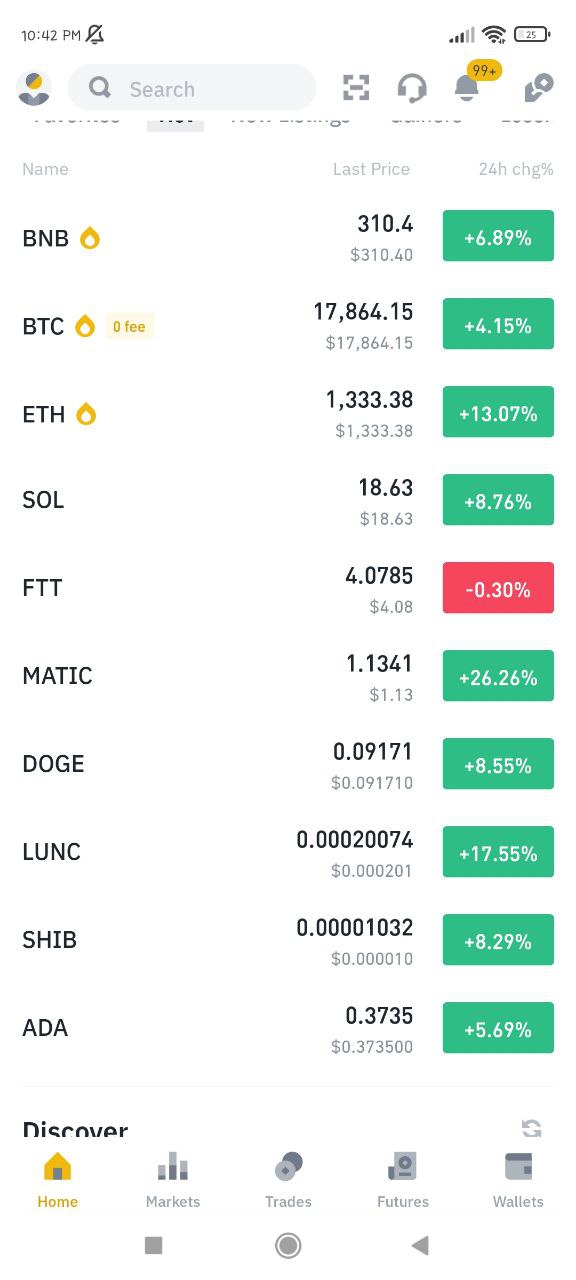Select the Home tab

click(58, 1180)
